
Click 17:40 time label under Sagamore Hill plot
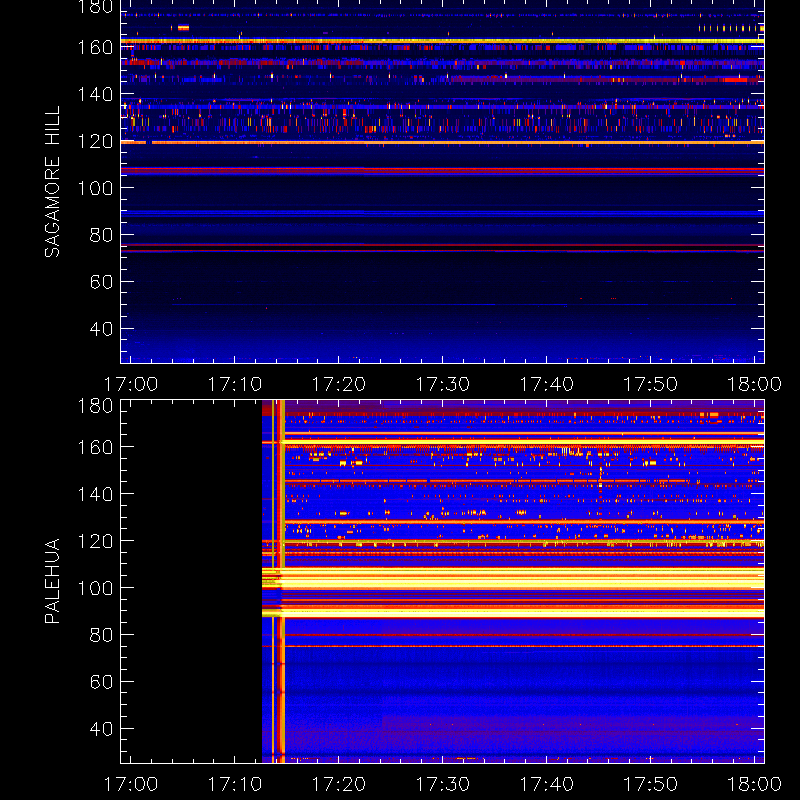pos(547,384)
